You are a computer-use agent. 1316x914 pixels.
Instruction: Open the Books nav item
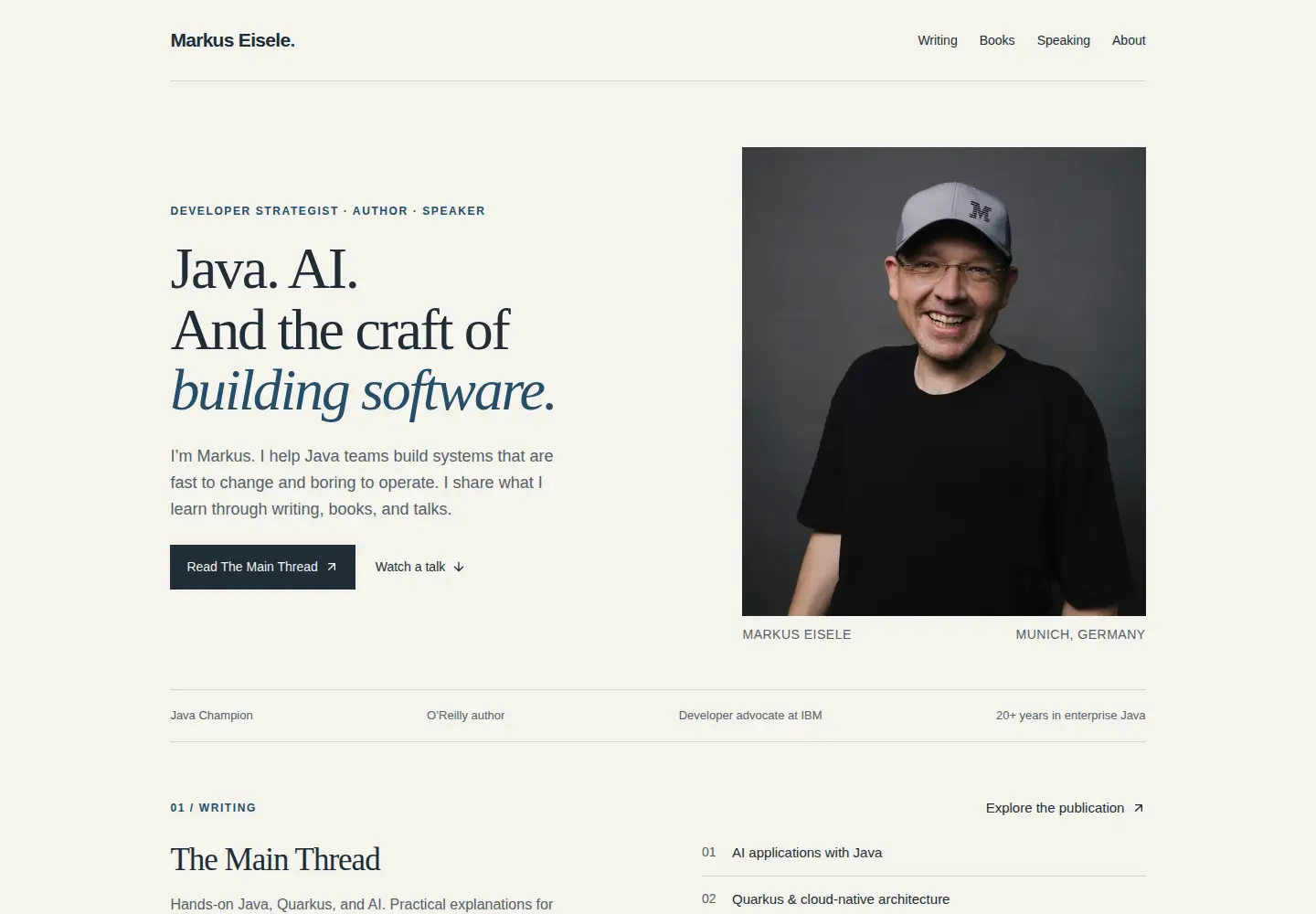tap(996, 40)
